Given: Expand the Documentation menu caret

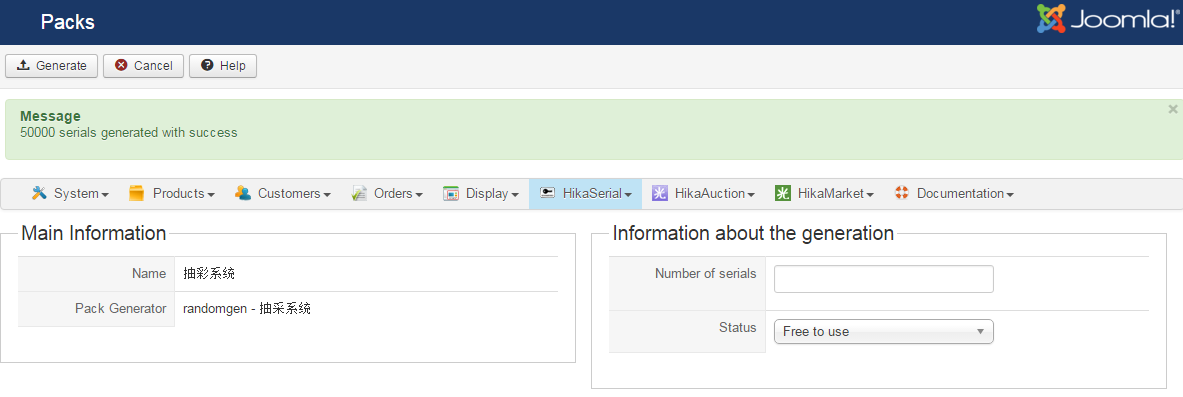Looking at the screenshot, I should tap(1009, 195).
